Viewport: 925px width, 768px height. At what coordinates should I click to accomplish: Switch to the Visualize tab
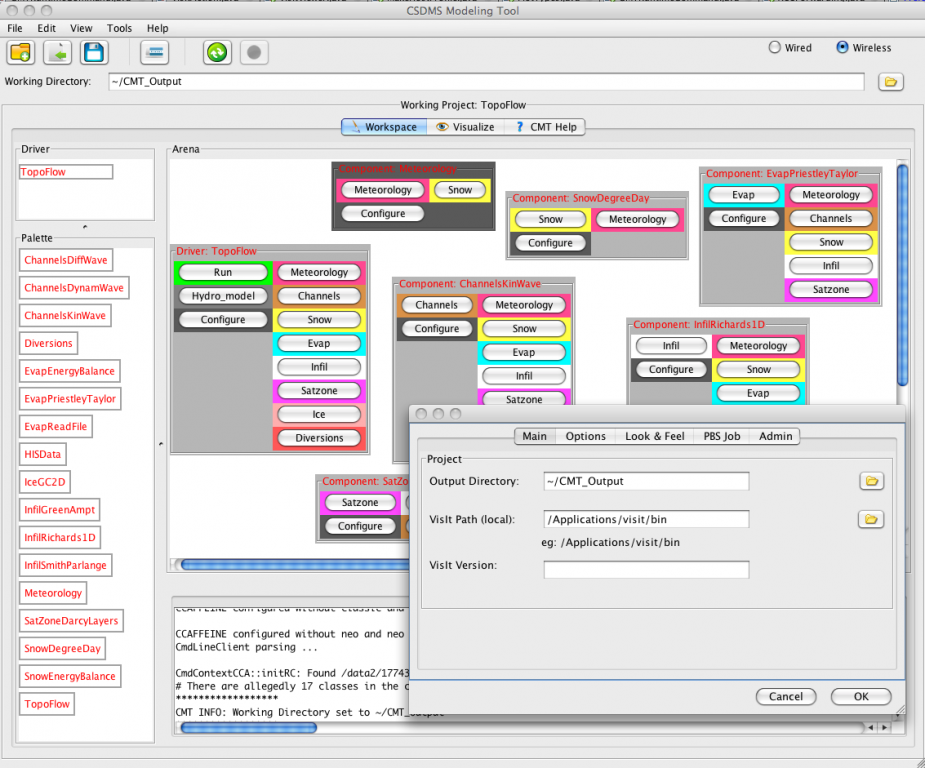click(x=464, y=127)
